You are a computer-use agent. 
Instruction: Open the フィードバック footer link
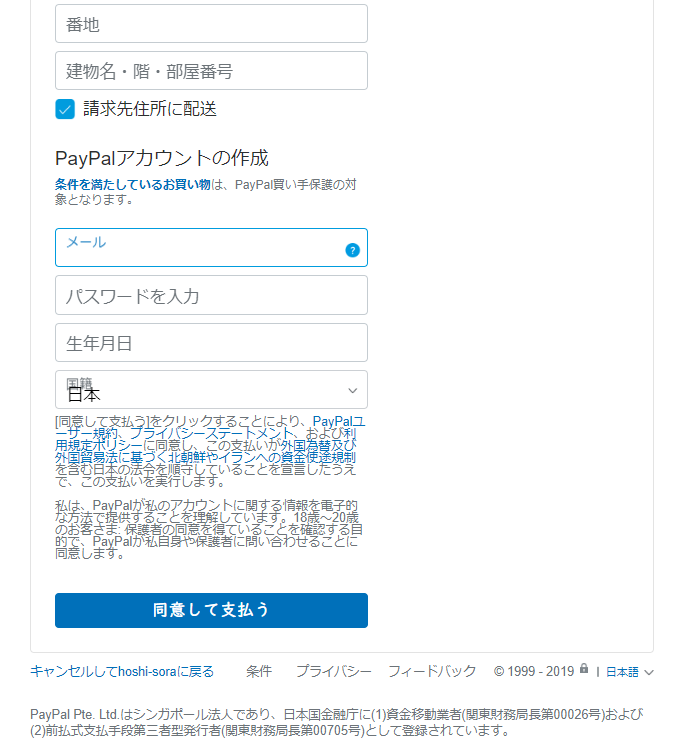click(x=432, y=671)
